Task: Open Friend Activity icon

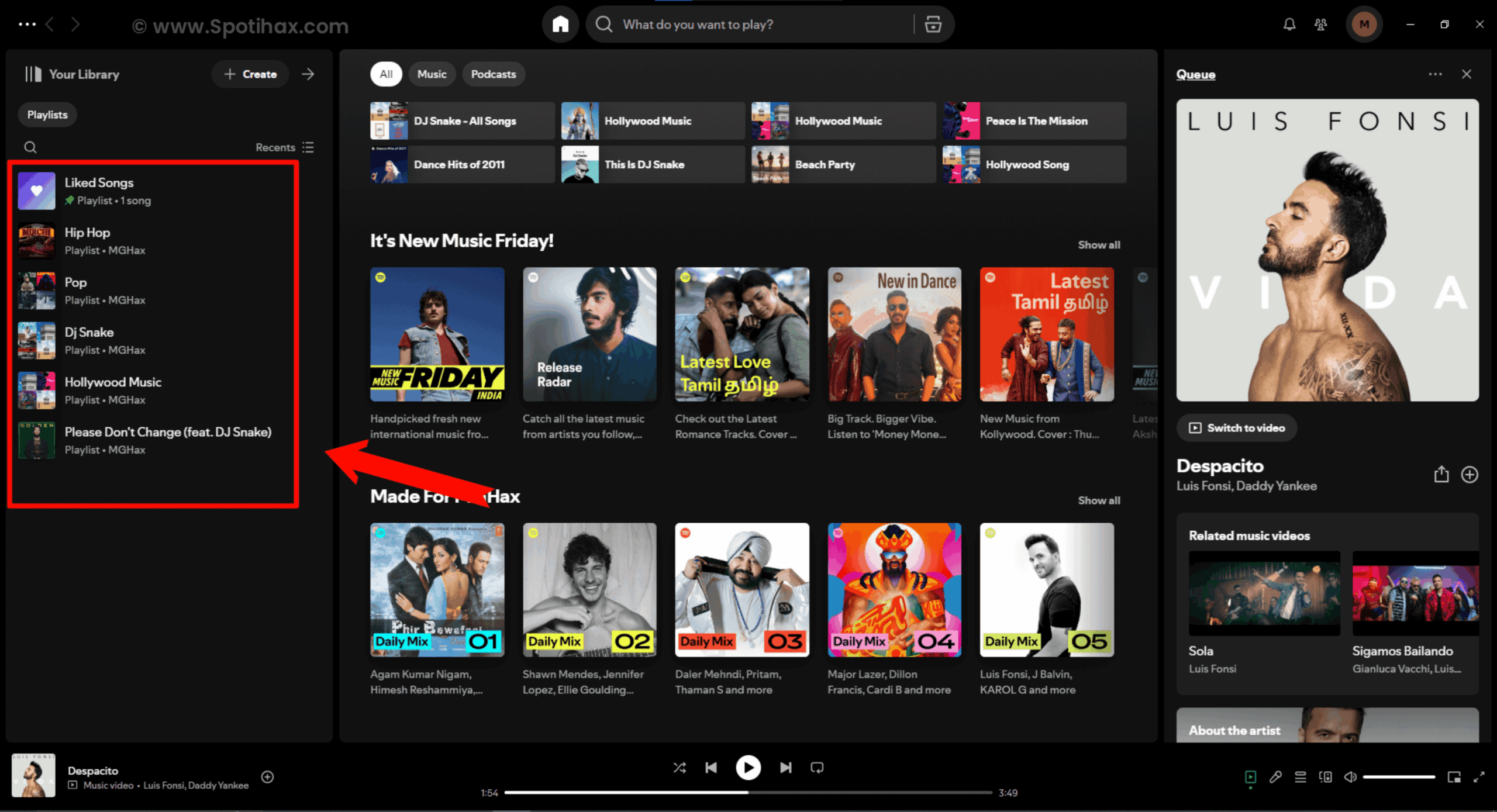Action: 1320,25
